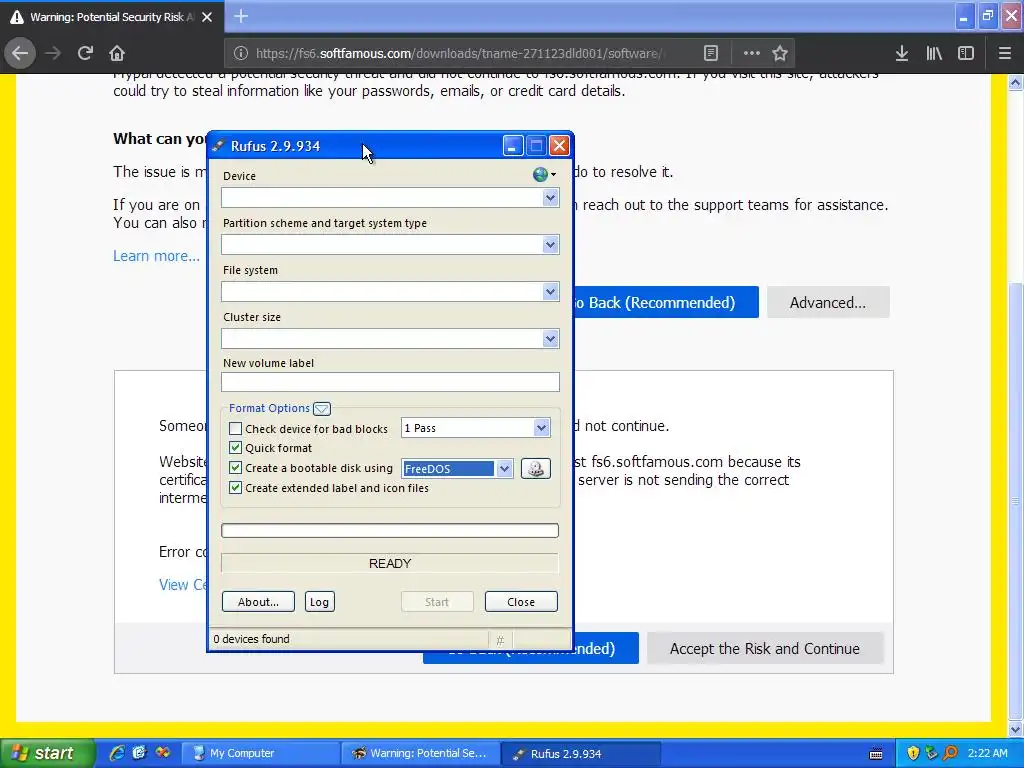Click Advanced button on warning page

point(828,302)
